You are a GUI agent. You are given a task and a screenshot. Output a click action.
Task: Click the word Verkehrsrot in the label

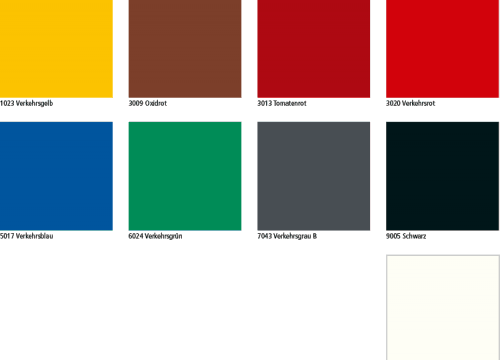pos(419,103)
